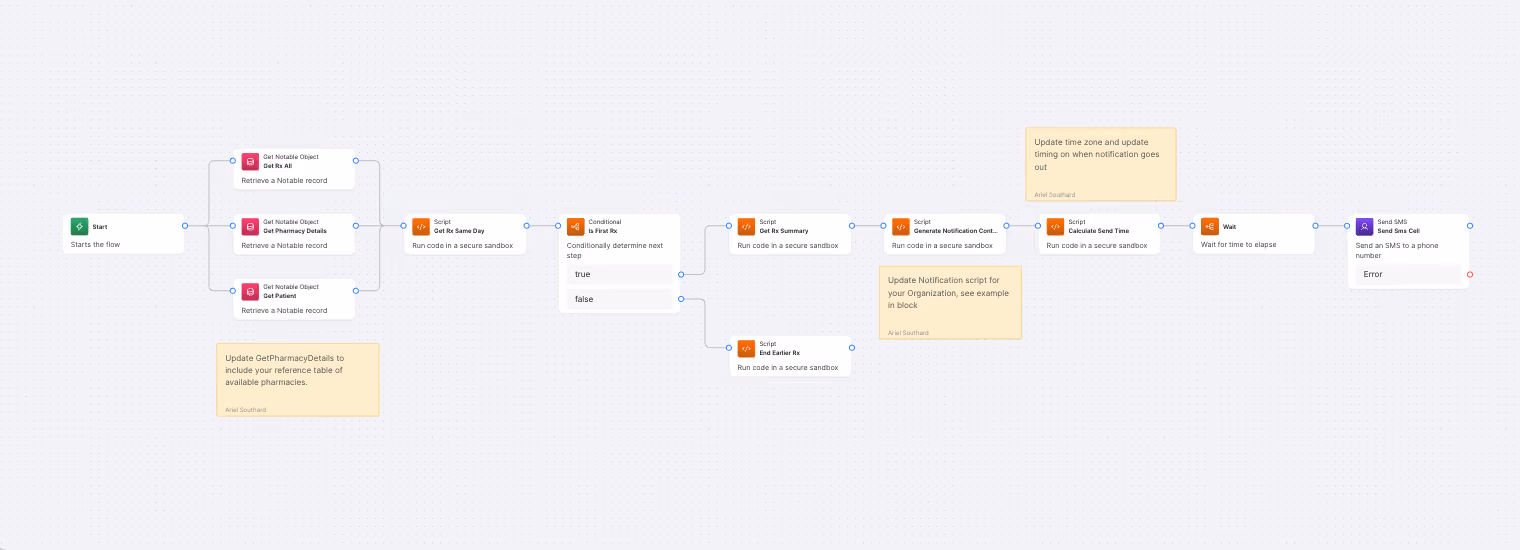Click the Generate Notification script icon
Viewport: 1520px width, 550px height.
tap(901, 227)
